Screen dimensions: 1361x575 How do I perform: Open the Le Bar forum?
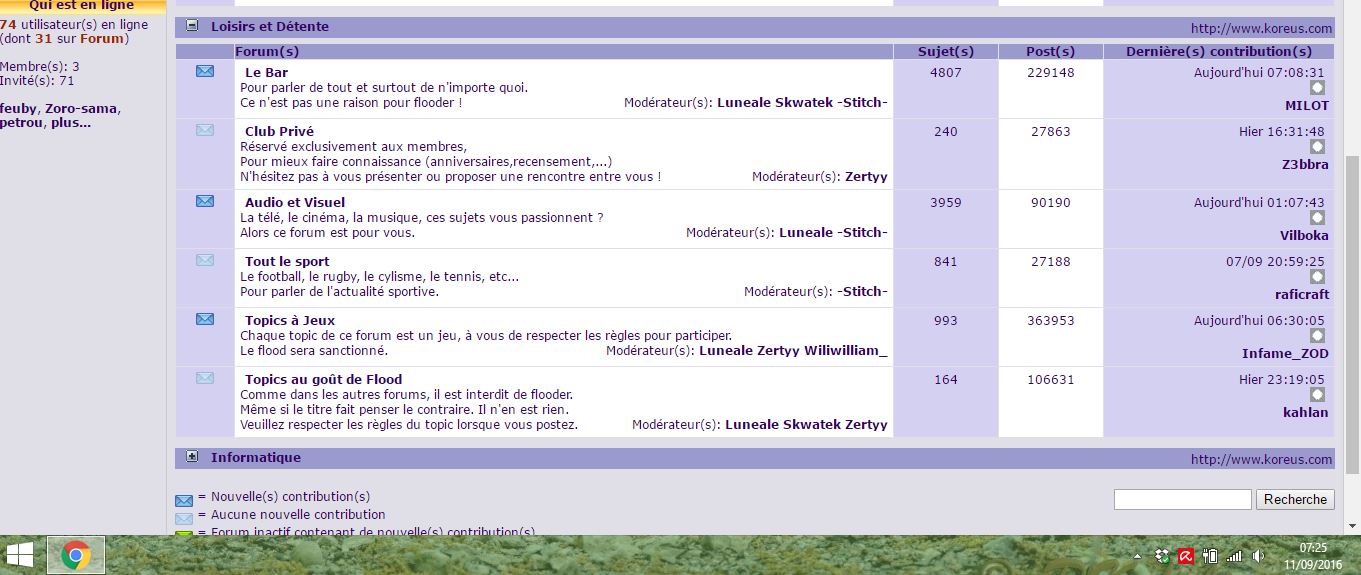266,72
